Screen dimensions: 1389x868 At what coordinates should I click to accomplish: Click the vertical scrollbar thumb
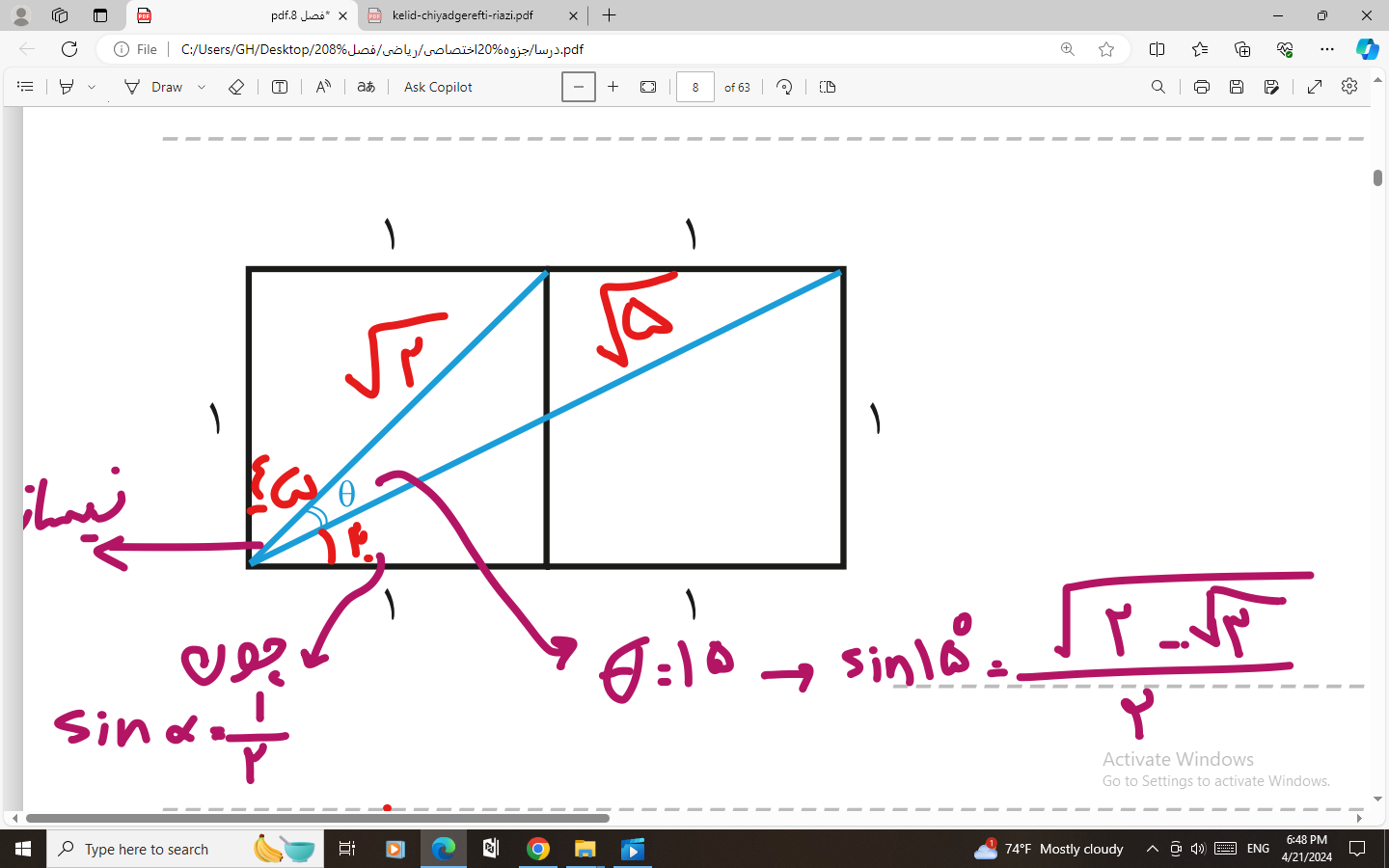(x=1377, y=177)
